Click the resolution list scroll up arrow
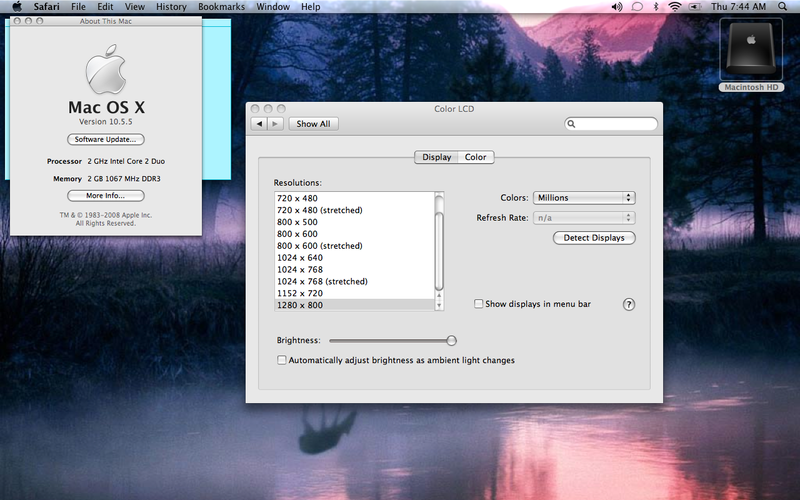The height and width of the screenshot is (500, 800). coord(439,296)
